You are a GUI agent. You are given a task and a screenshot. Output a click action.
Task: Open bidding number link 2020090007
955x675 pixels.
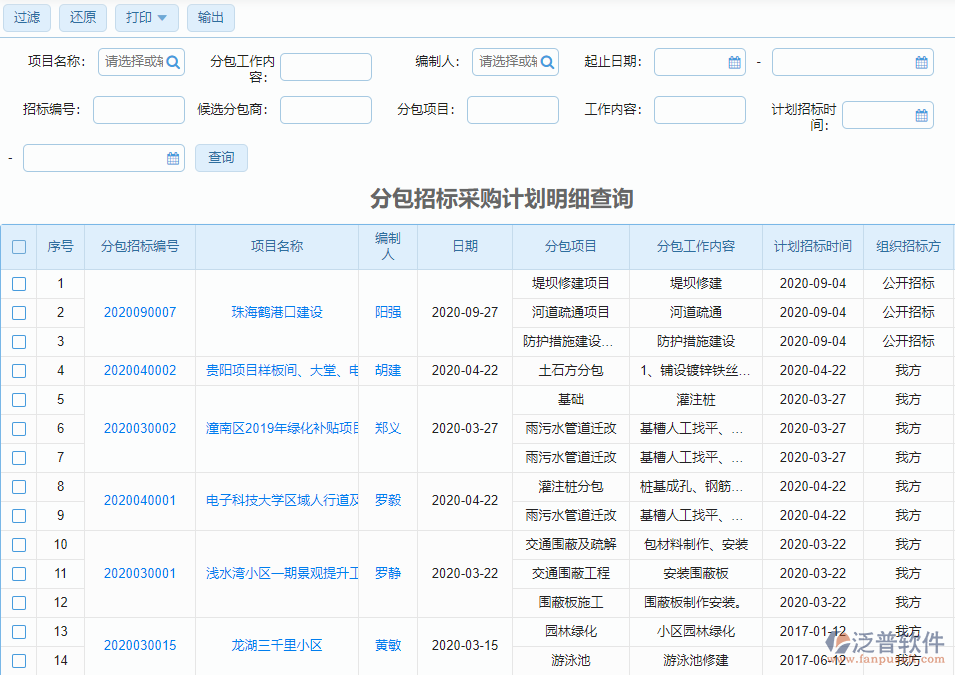click(139, 312)
